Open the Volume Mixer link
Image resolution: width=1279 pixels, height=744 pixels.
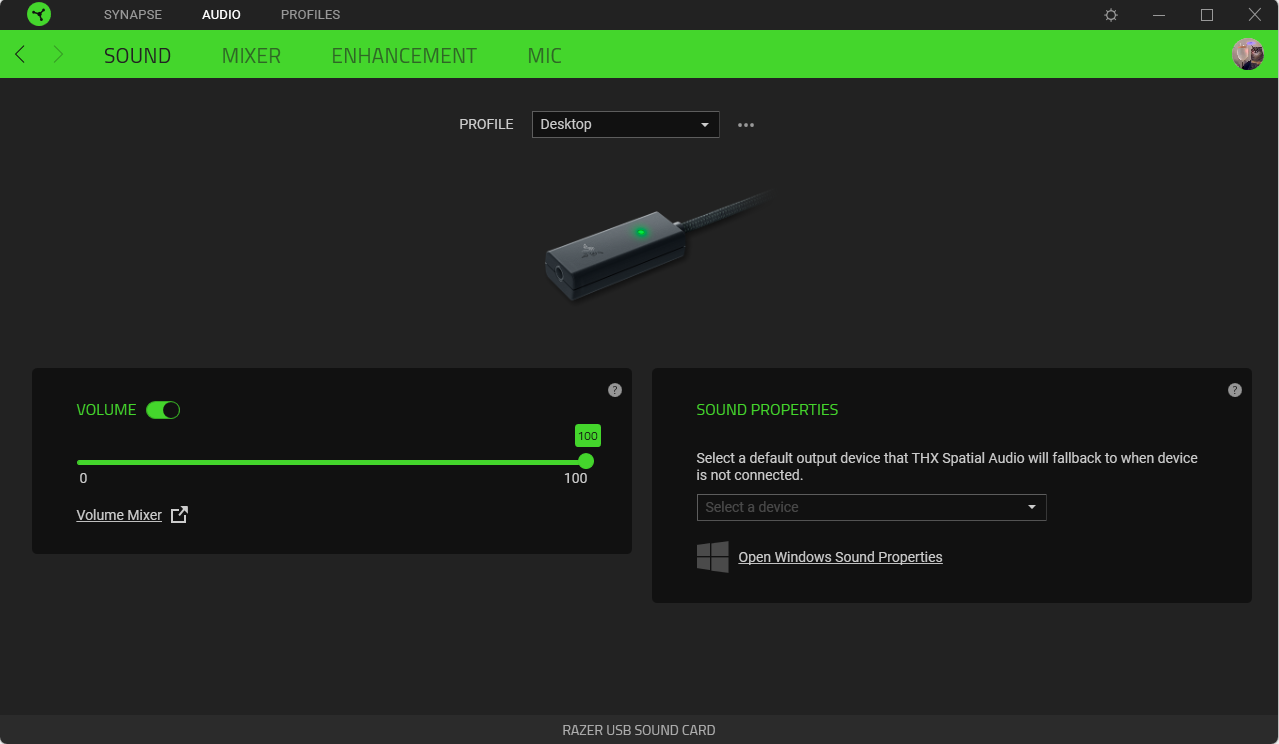point(119,515)
